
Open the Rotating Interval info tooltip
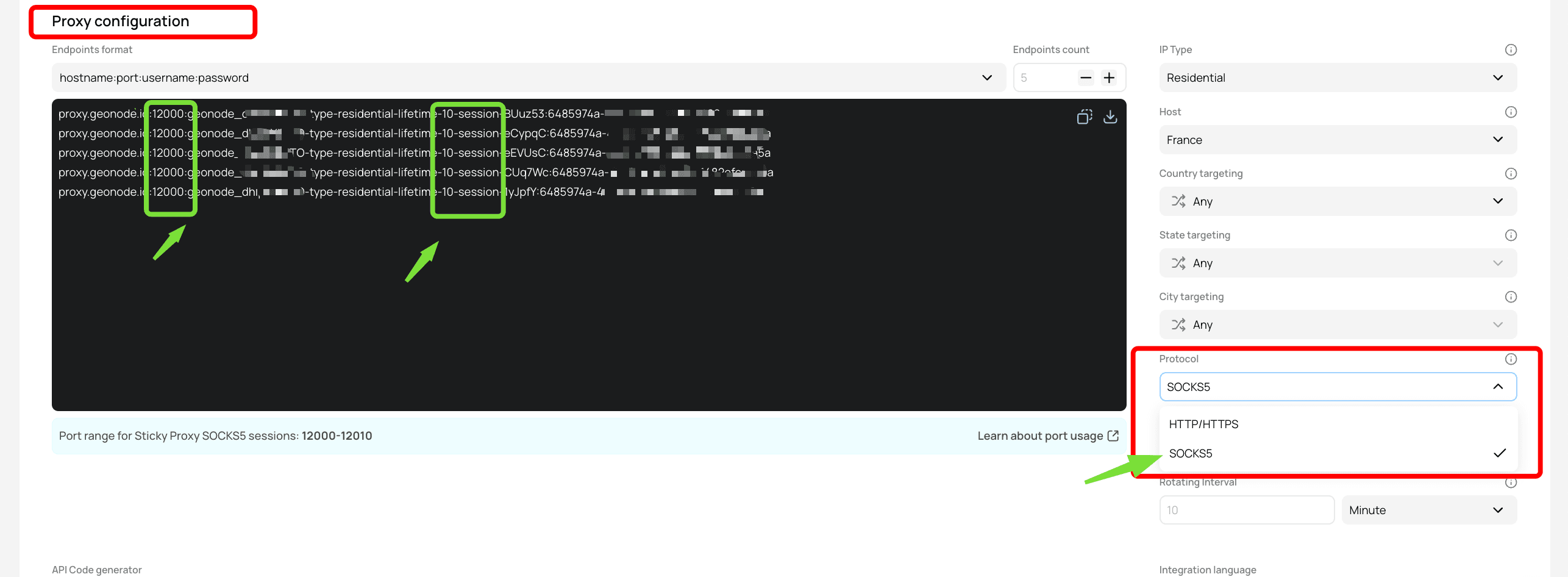pyautogui.click(x=1511, y=482)
